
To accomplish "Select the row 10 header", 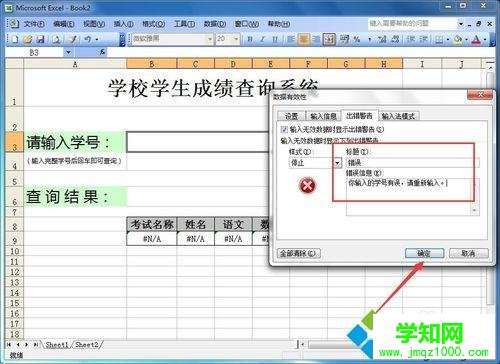I will 14,251.
